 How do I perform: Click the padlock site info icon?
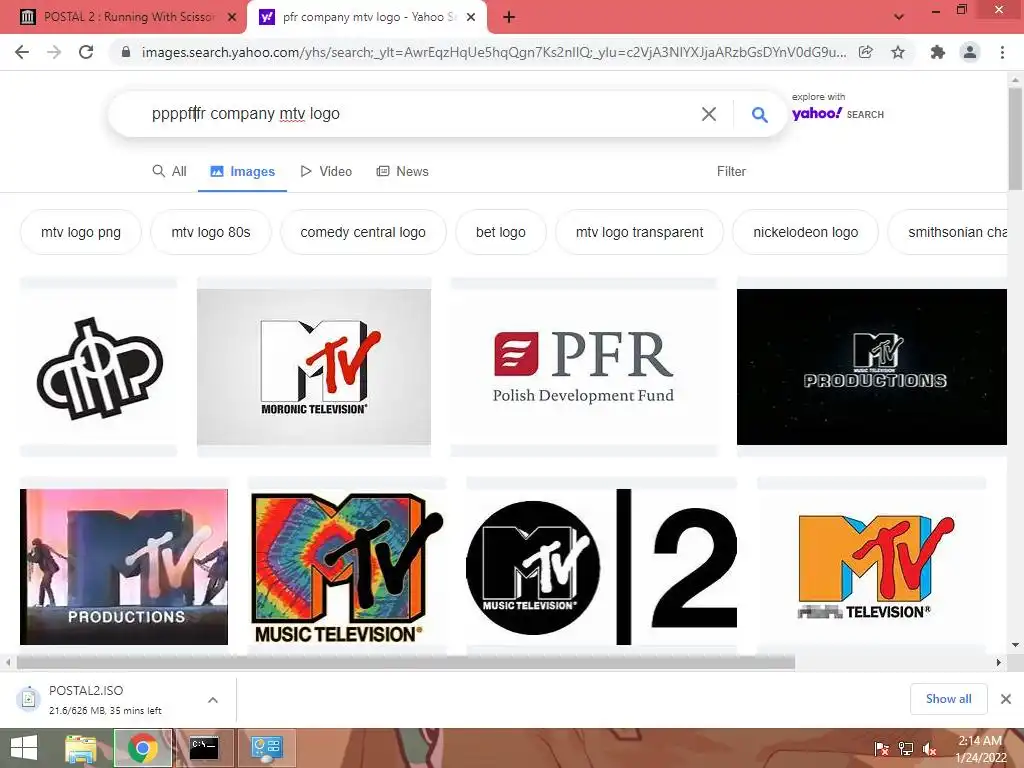(126, 52)
